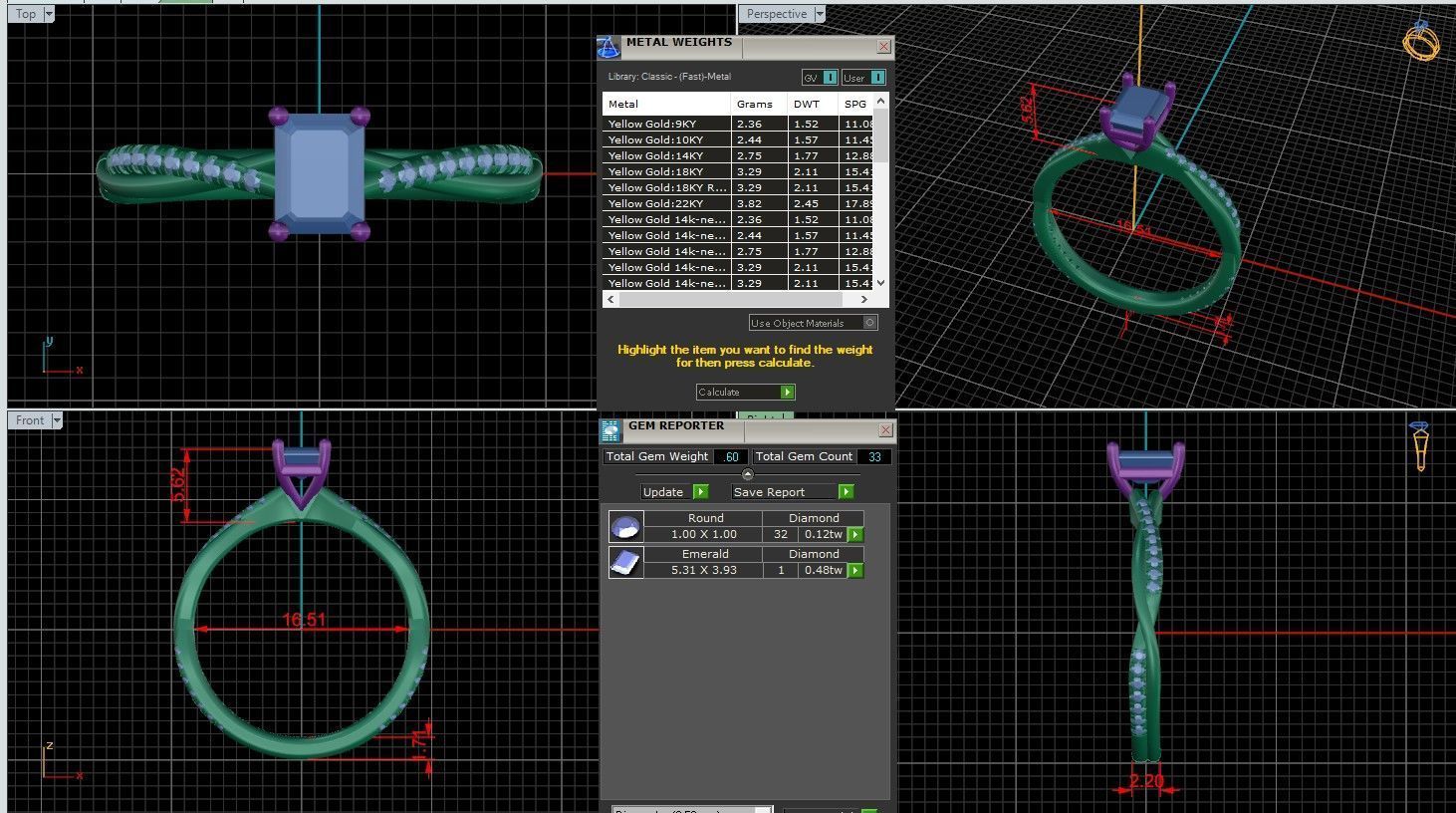Click the metal list scroll-right arrow
Screen dimensions: 1456x813
864,299
